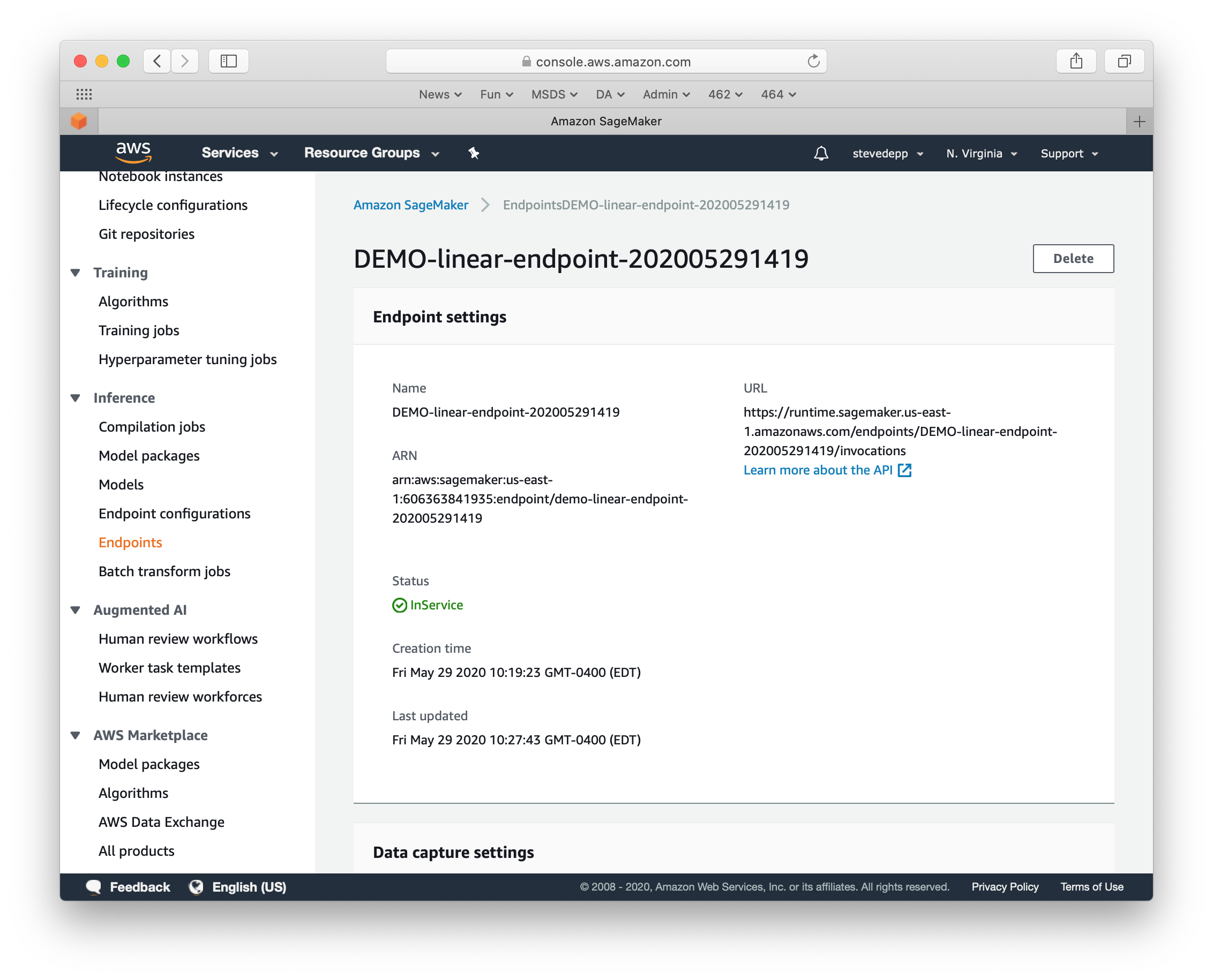Click the globe language icon in footer

196,887
